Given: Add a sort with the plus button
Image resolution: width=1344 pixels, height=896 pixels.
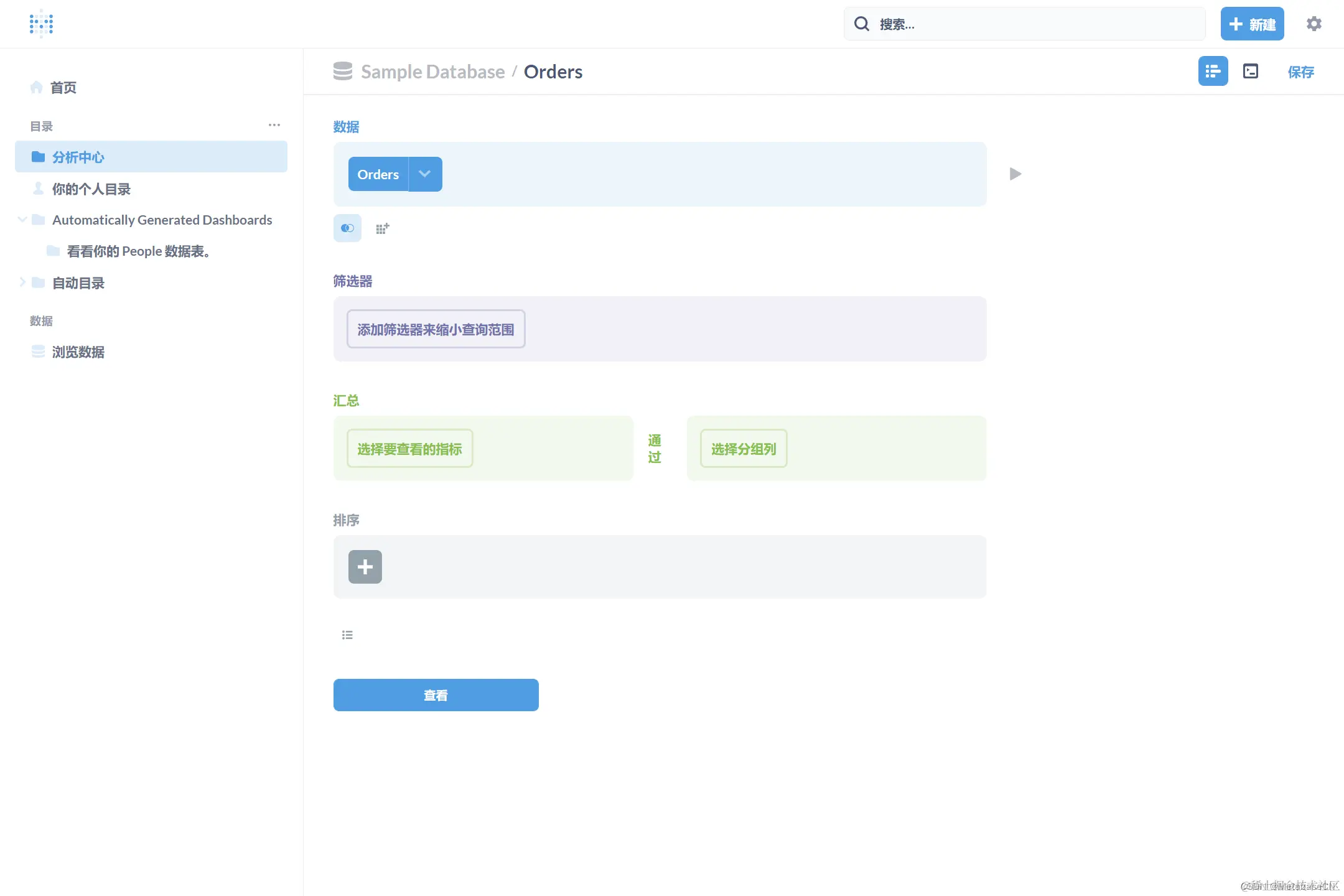Looking at the screenshot, I should [x=365, y=567].
